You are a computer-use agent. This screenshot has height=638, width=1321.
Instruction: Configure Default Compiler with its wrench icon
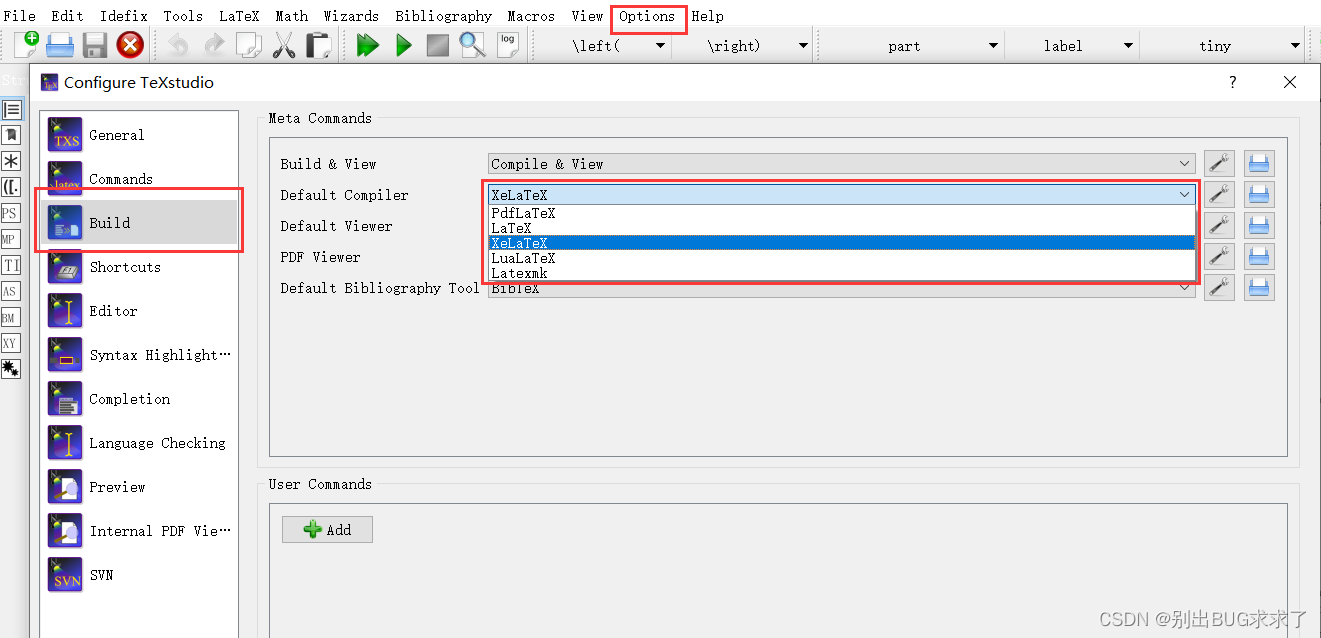coord(1219,194)
